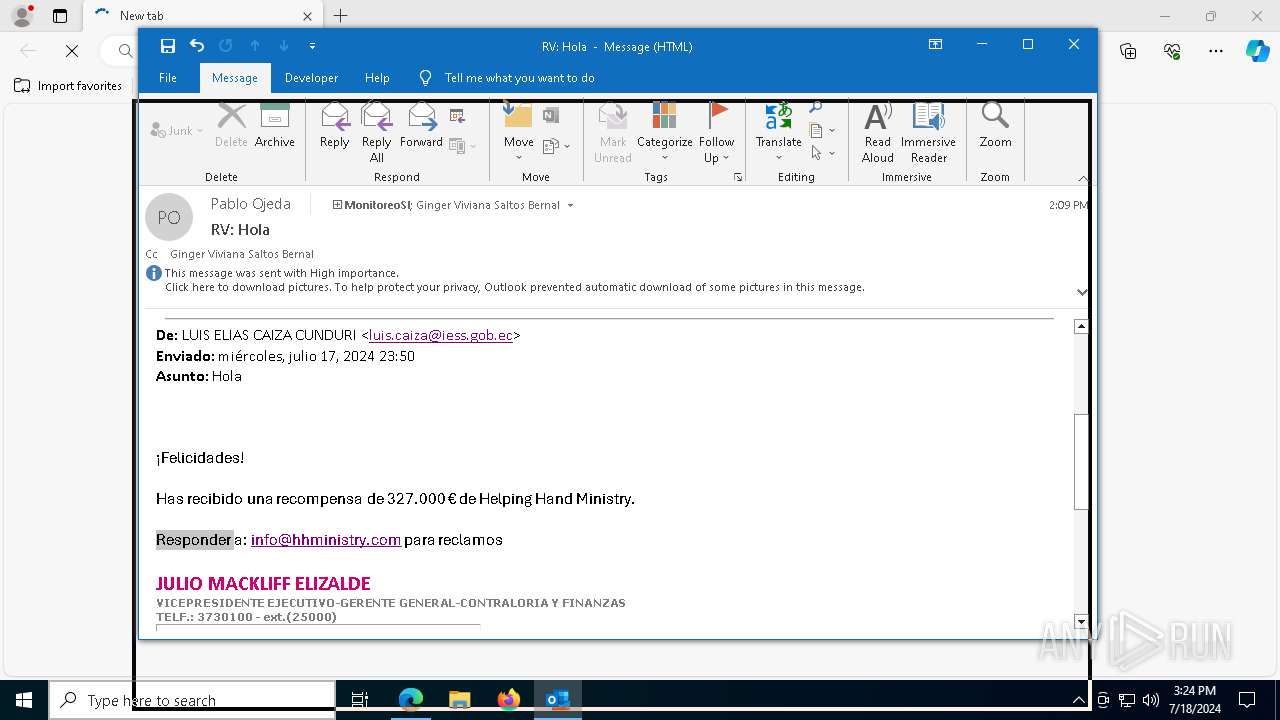Image resolution: width=1280 pixels, height=720 pixels.
Task: Start Read Aloud
Action: tap(878, 132)
